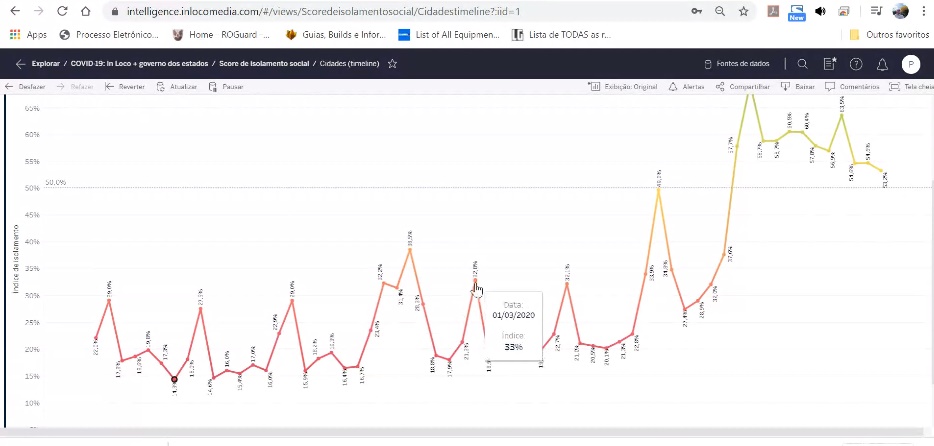934x446 pixels.
Task: Click the 50.0% reference line label
Action: (55, 182)
